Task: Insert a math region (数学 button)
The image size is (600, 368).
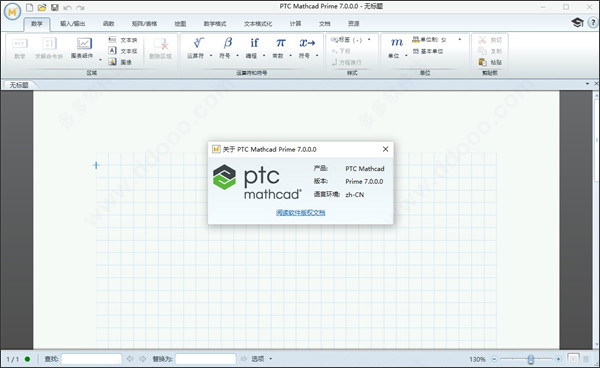Action: coord(20,48)
